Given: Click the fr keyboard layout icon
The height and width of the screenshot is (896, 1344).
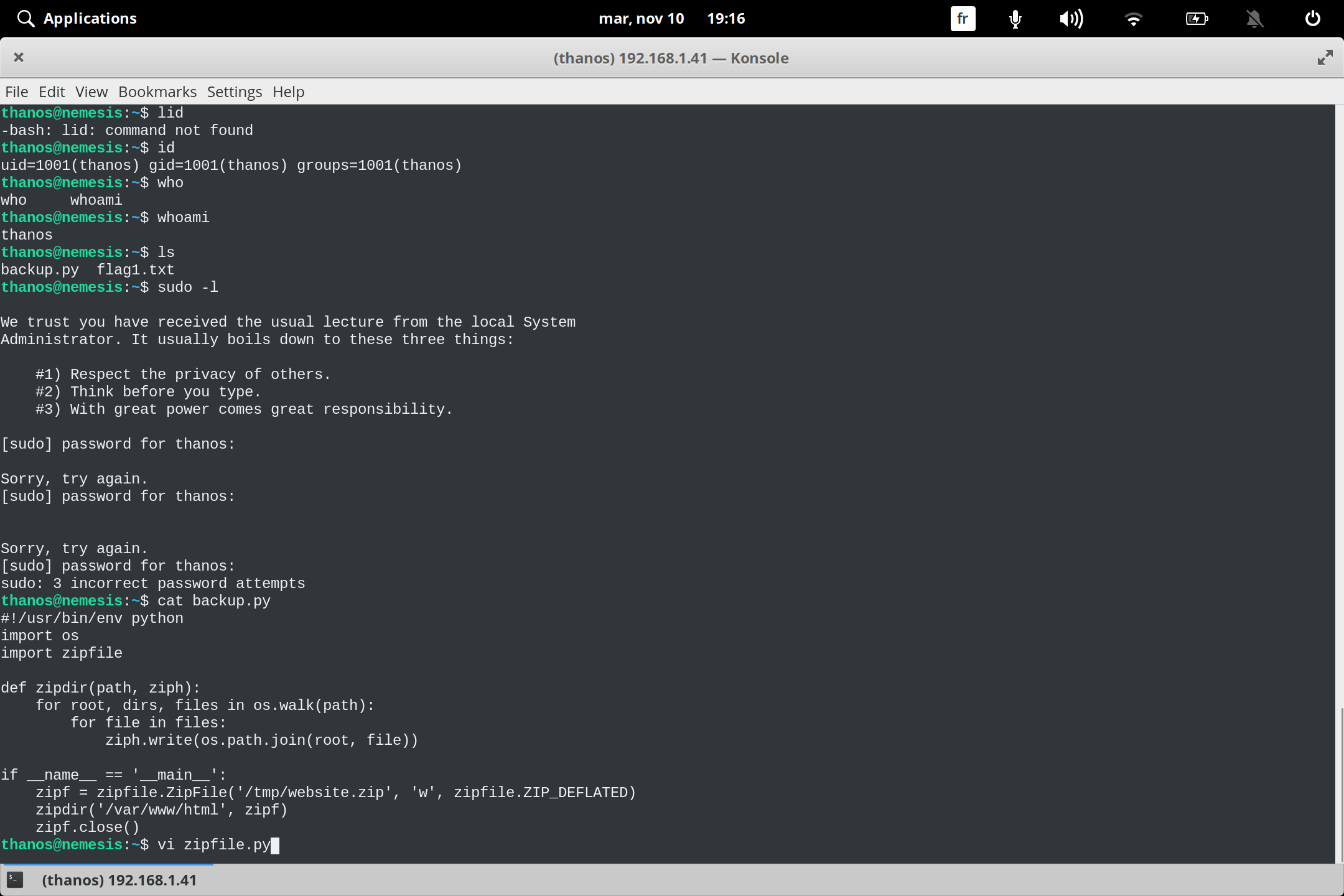Looking at the screenshot, I should (x=962, y=19).
